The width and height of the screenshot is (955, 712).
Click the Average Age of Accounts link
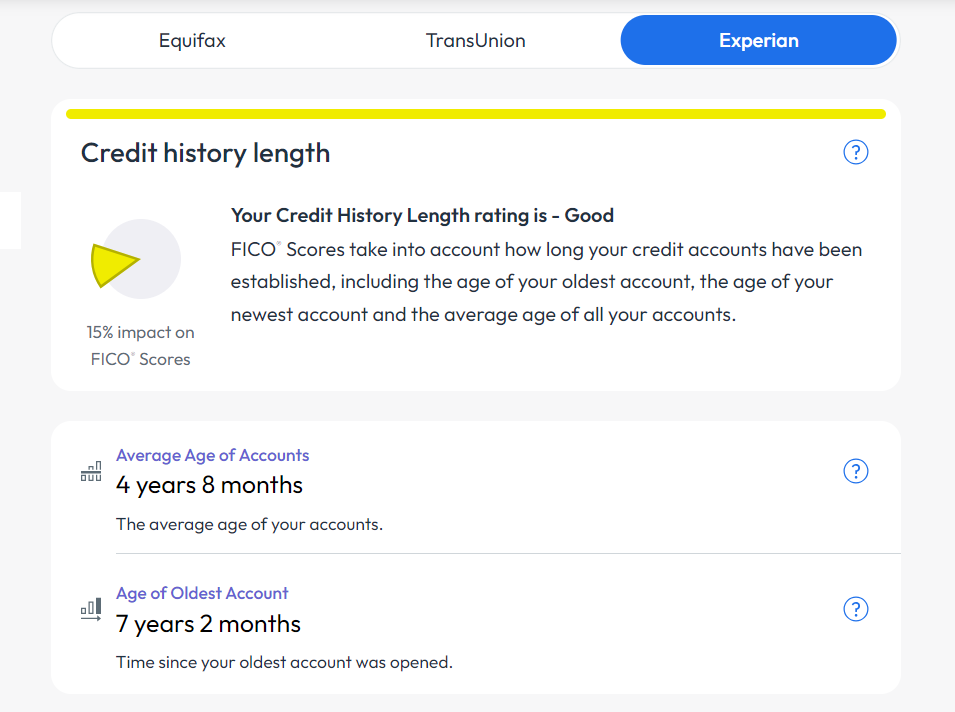tap(212, 455)
